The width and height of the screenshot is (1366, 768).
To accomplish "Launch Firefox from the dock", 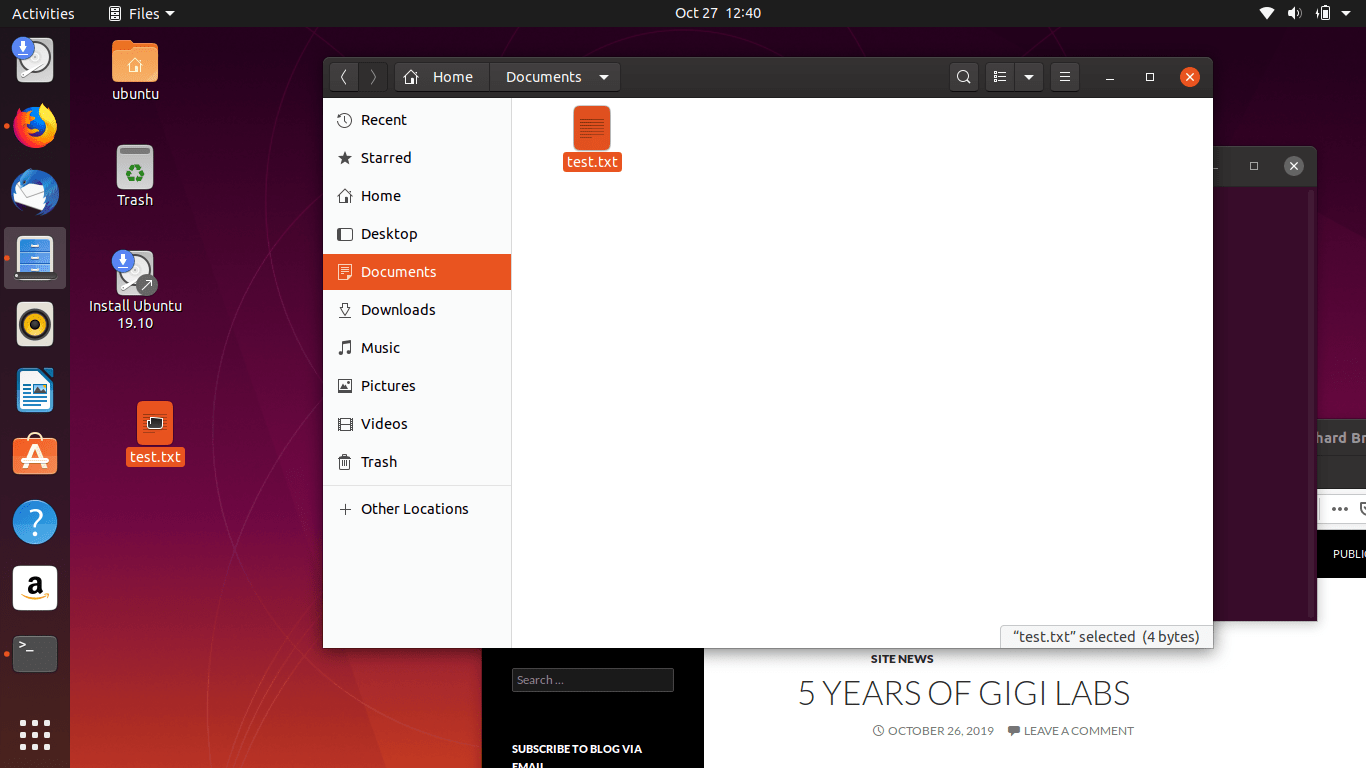I will (x=34, y=126).
